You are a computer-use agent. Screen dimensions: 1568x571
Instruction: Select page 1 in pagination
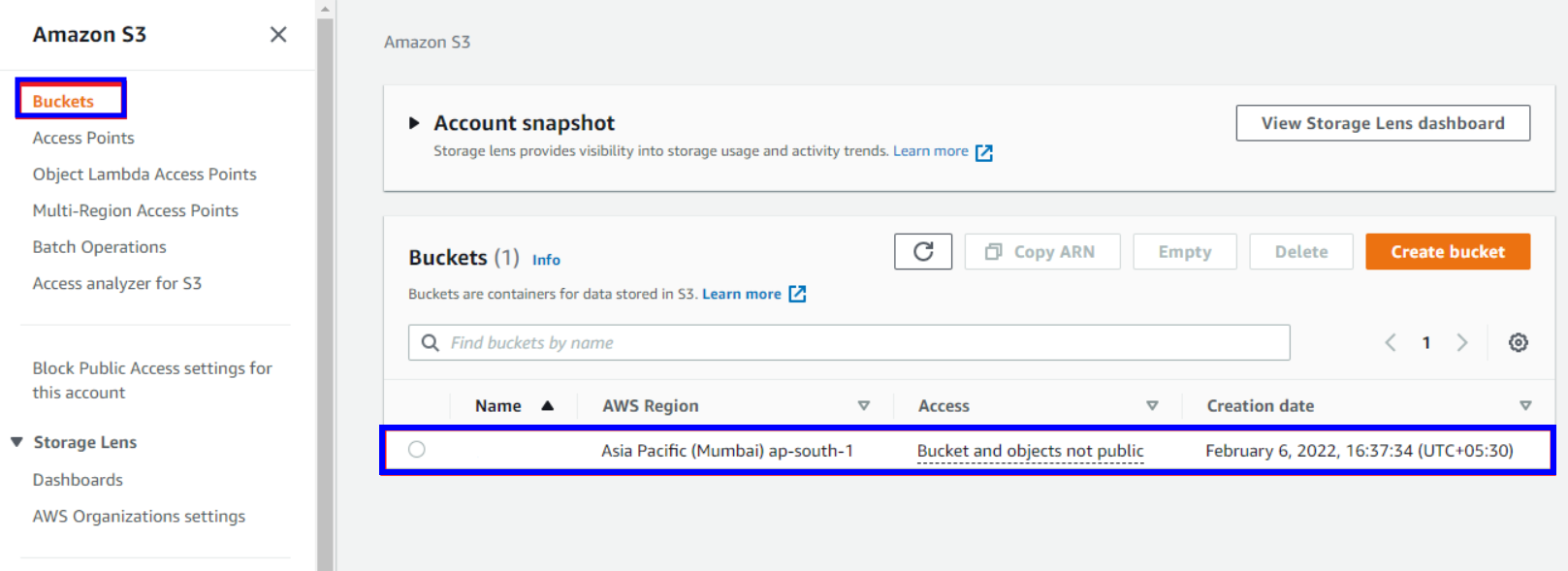pos(1426,342)
